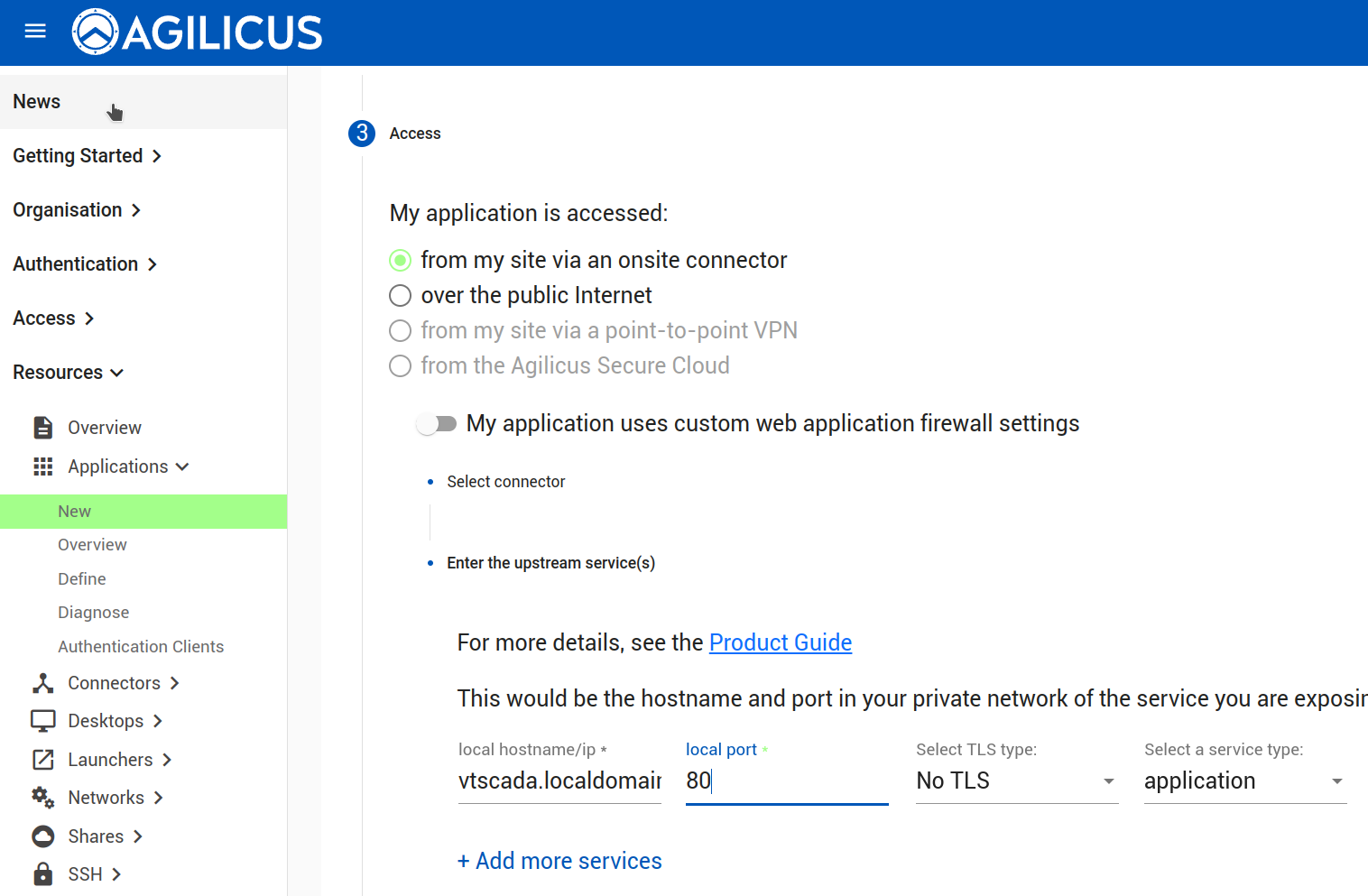Click the Desktops monitor icon

click(43, 721)
